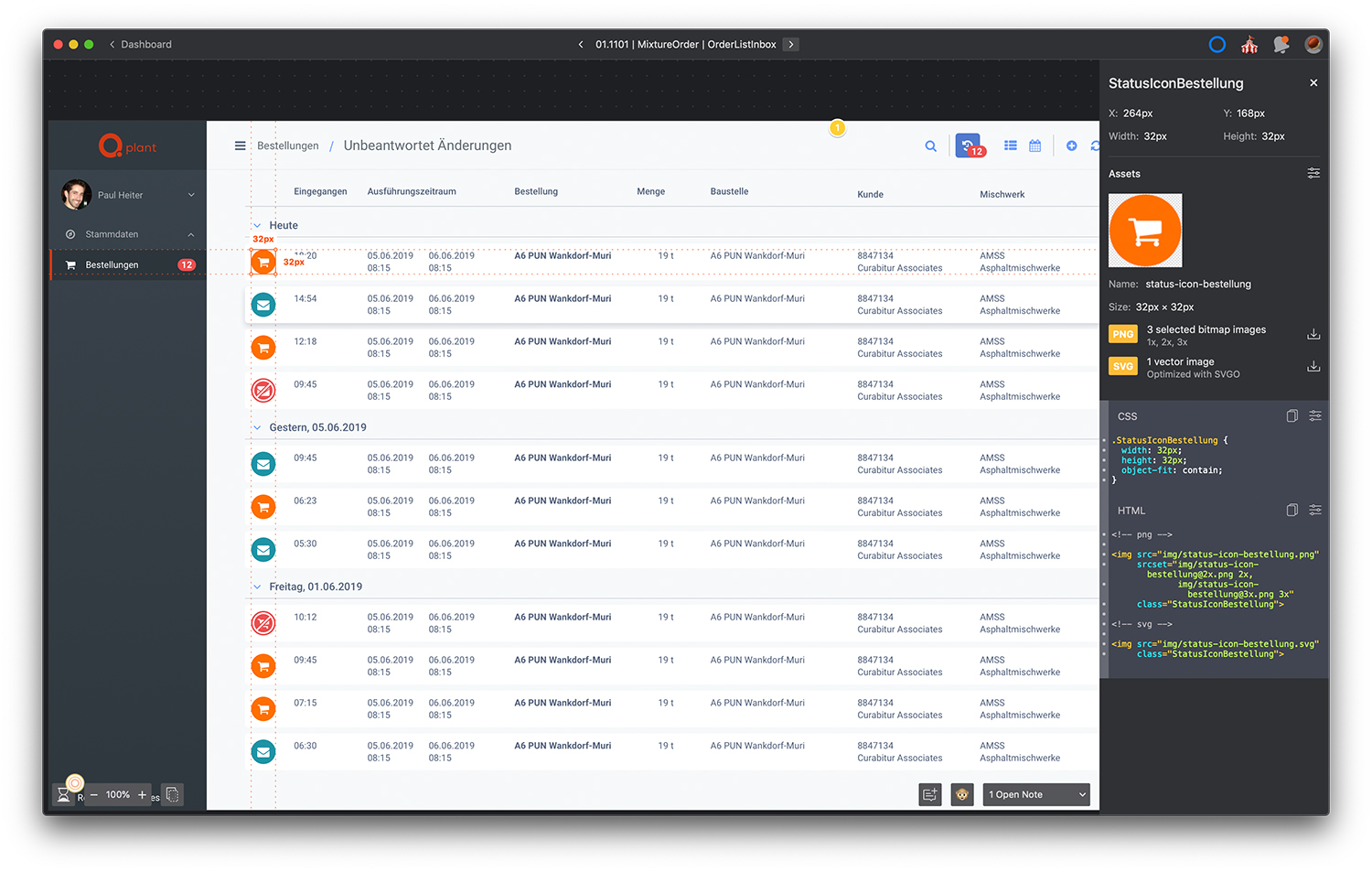1372x872 pixels.
Task: Click the cancelled status icon of the 10:12 order
Action: click(x=263, y=623)
